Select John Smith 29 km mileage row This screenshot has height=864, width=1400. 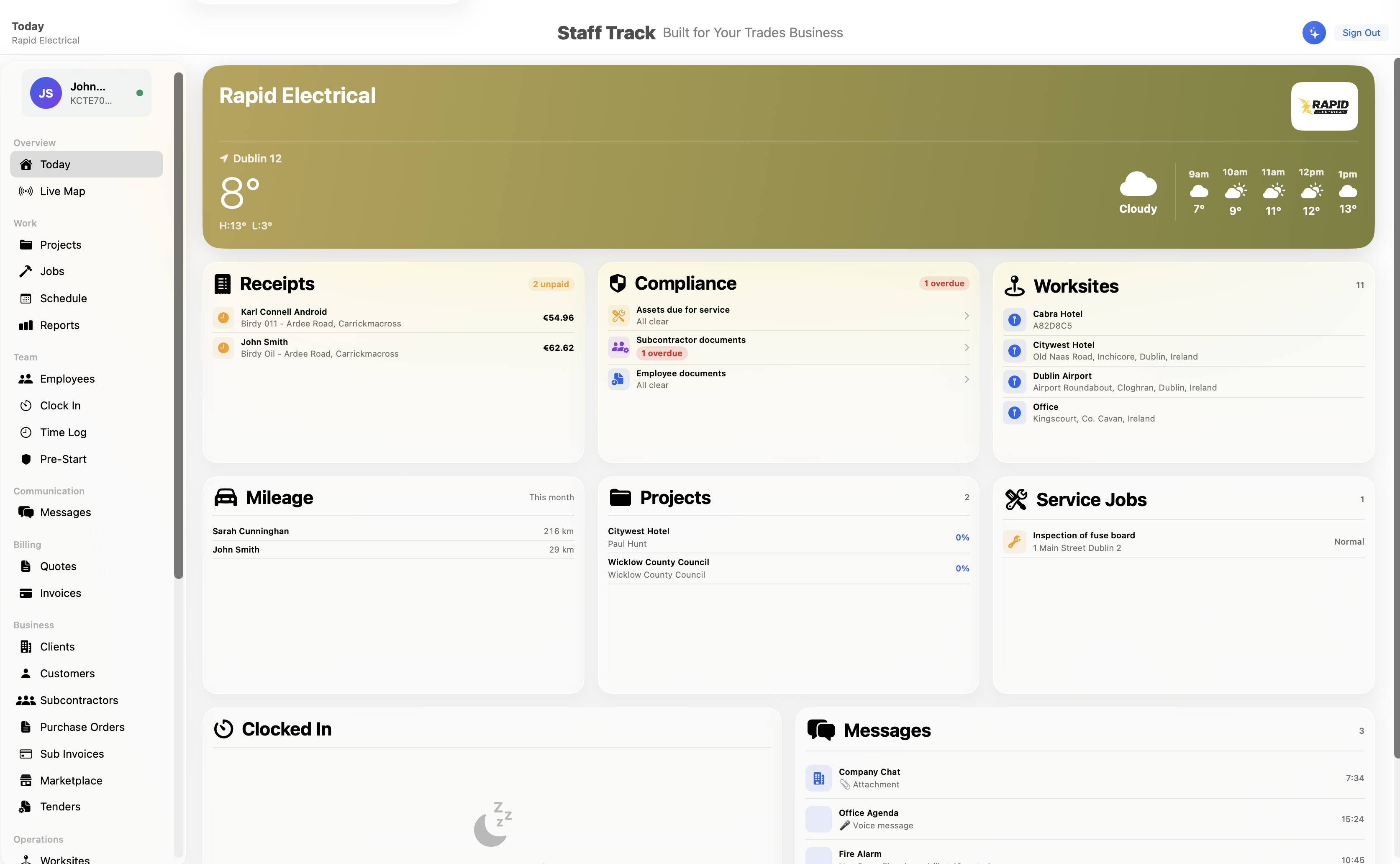coord(393,550)
